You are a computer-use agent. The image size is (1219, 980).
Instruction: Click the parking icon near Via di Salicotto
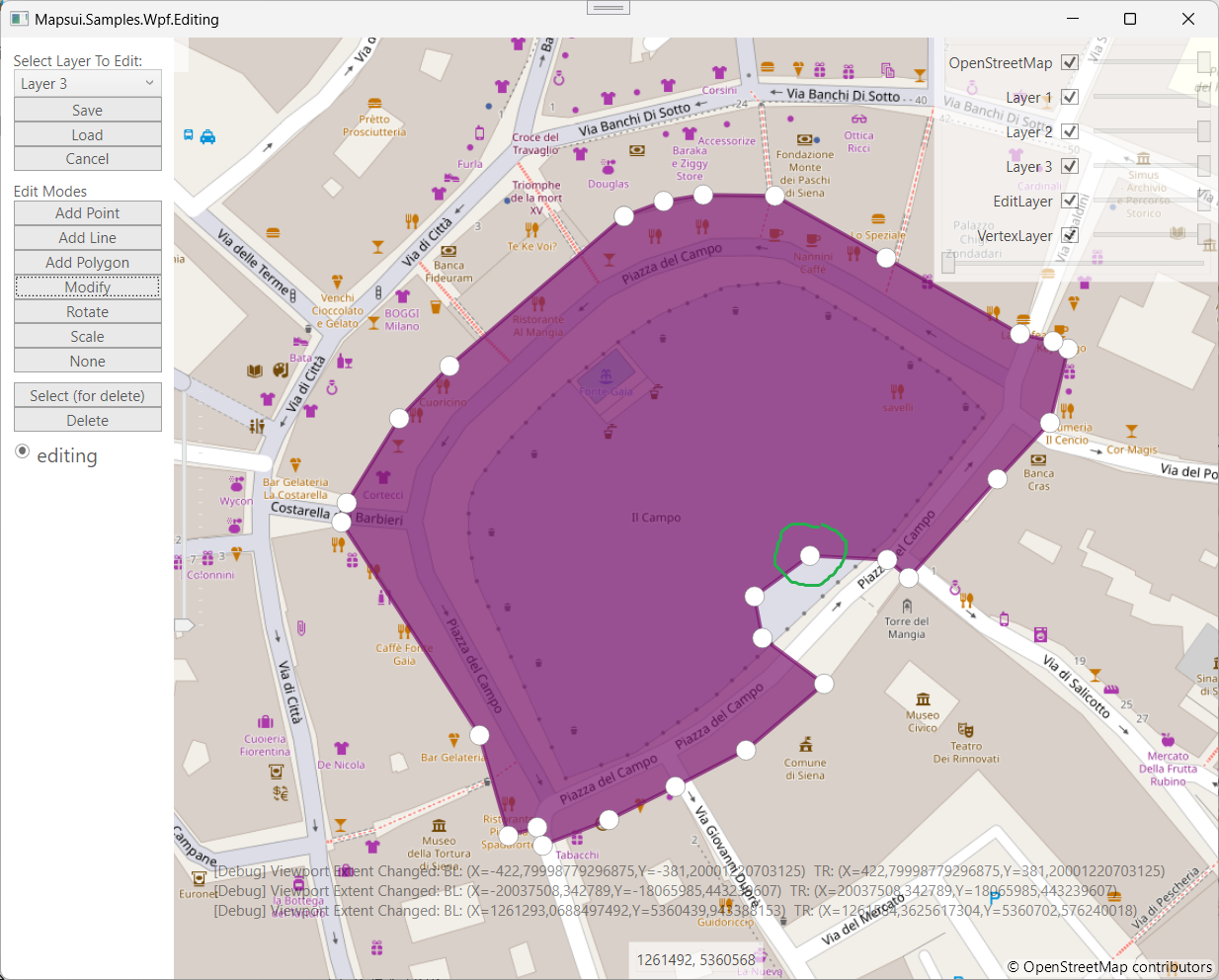coord(994,897)
